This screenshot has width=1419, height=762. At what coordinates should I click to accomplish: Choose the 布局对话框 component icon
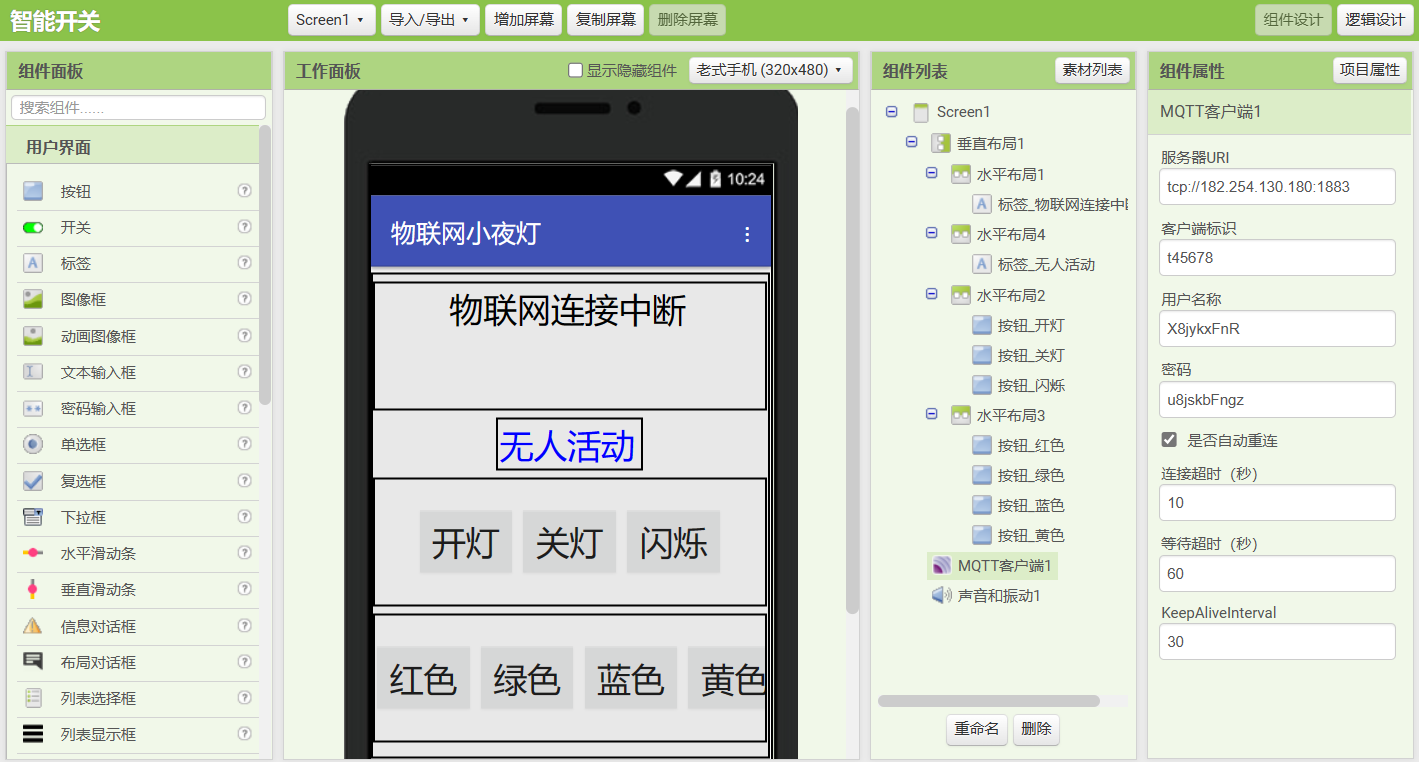33,662
